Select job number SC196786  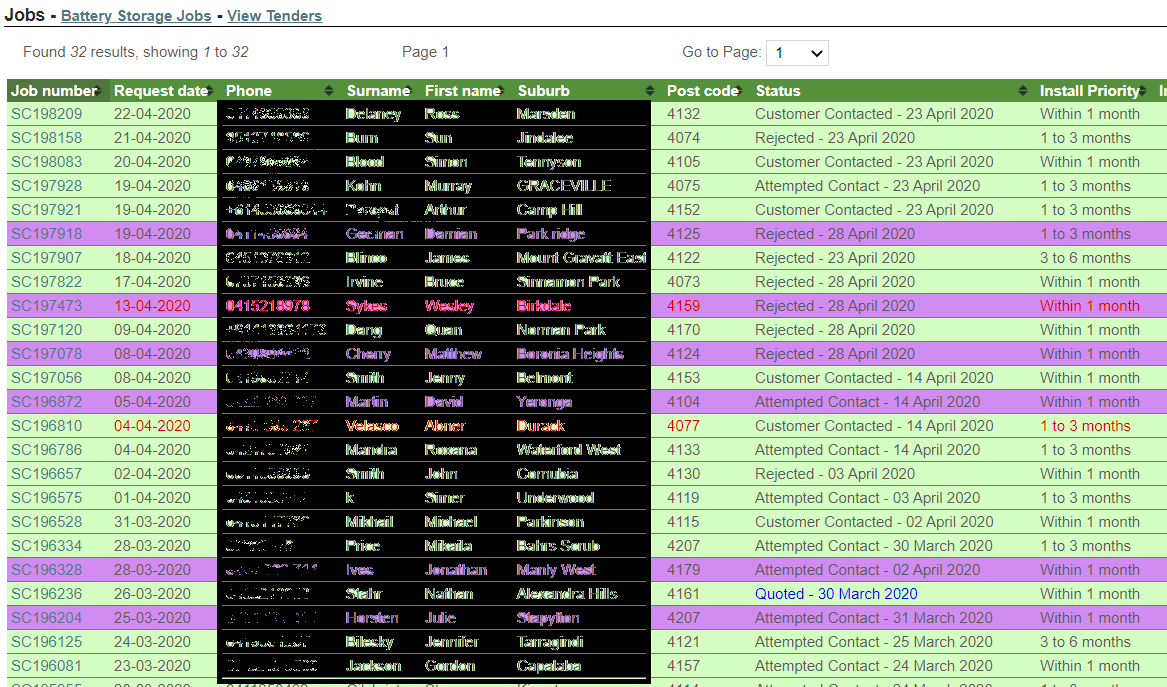pyautogui.click(x=47, y=450)
